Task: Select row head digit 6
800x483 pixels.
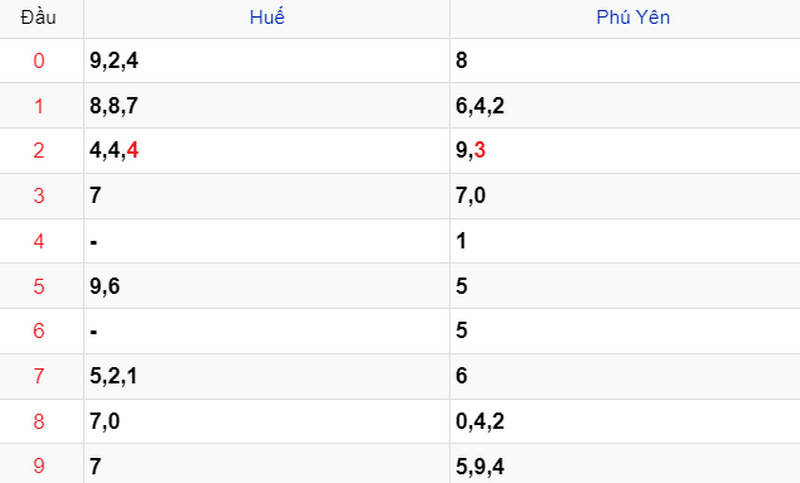Action: click(x=39, y=331)
